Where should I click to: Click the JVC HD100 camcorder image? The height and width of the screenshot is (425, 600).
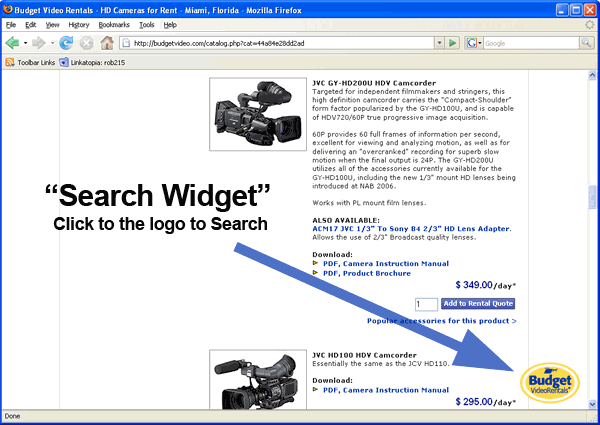(x=258, y=379)
